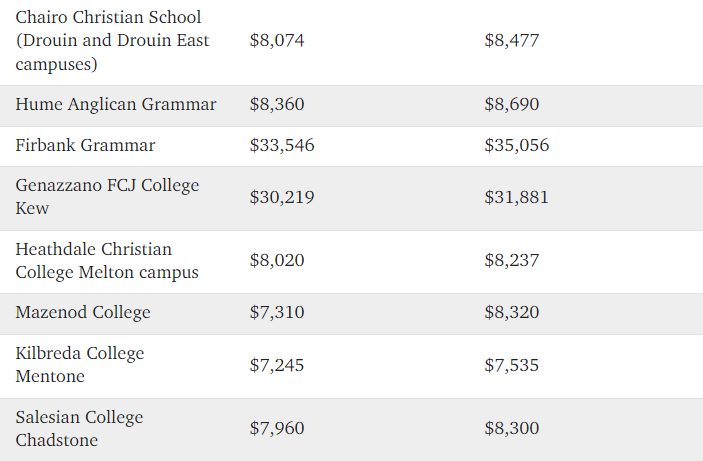Click the Mazenod College row label
The height and width of the screenshot is (461, 703).
[x=83, y=313]
